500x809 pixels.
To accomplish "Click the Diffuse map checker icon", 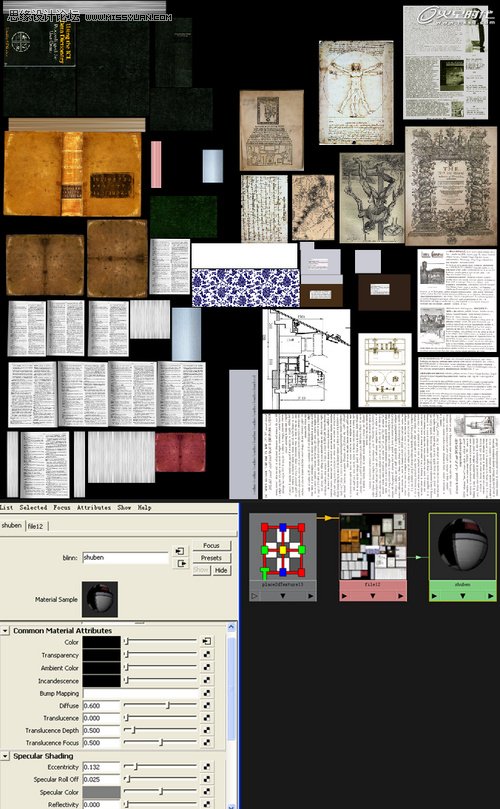I will pyautogui.click(x=206, y=705).
